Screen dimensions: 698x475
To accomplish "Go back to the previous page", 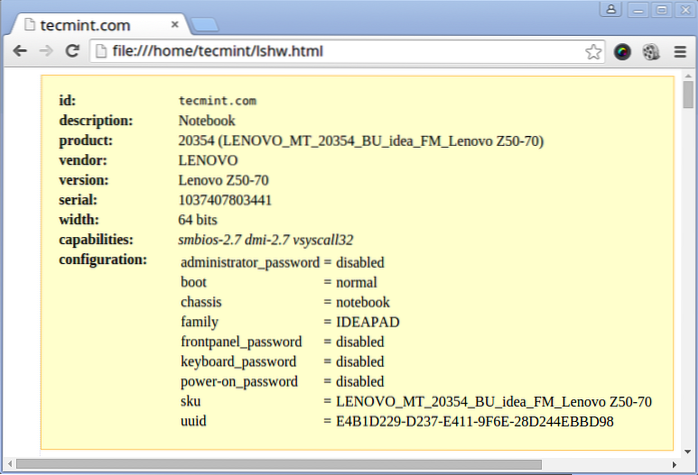I will 19,51.
